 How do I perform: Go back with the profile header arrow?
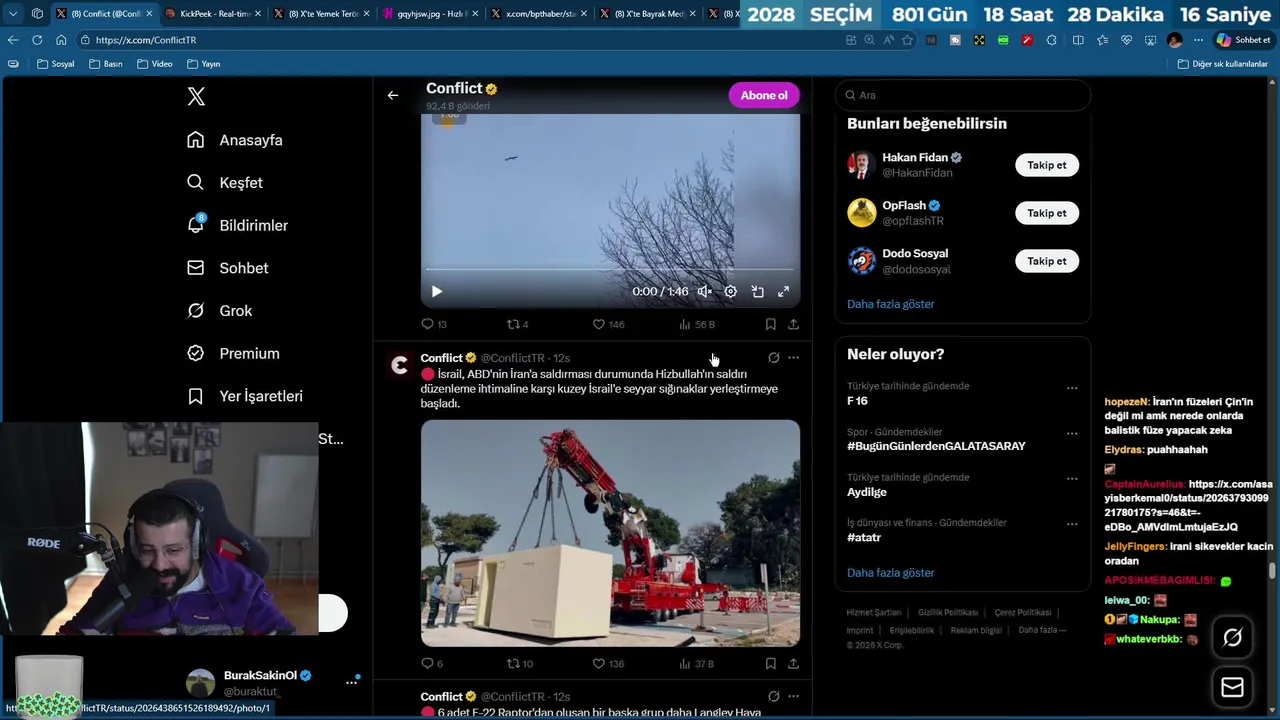(x=393, y=95)
